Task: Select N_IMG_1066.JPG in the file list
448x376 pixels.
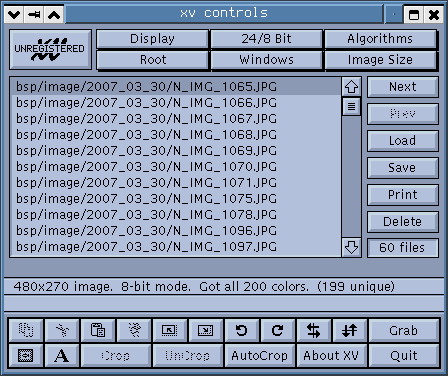Action: pyautogui.click(x=175, y=103)
